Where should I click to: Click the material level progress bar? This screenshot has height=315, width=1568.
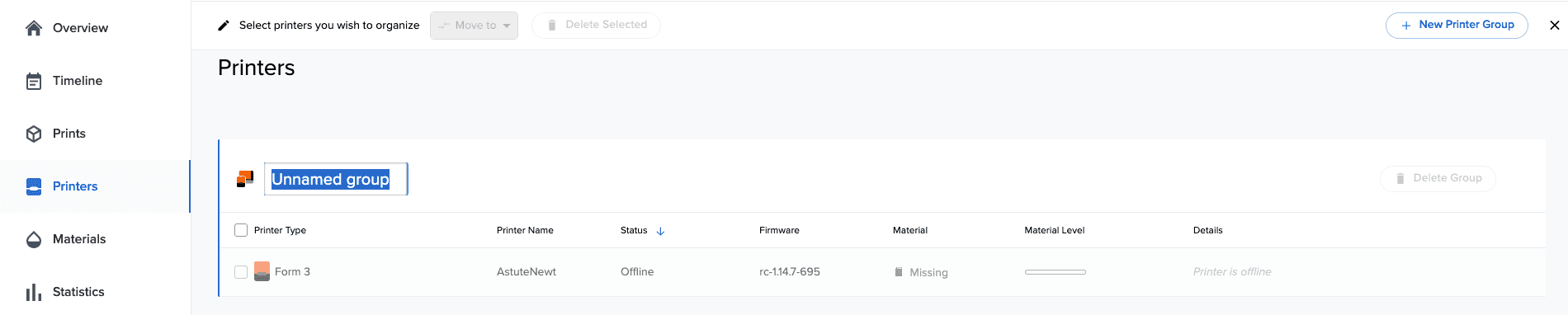tap(1056, 272)
